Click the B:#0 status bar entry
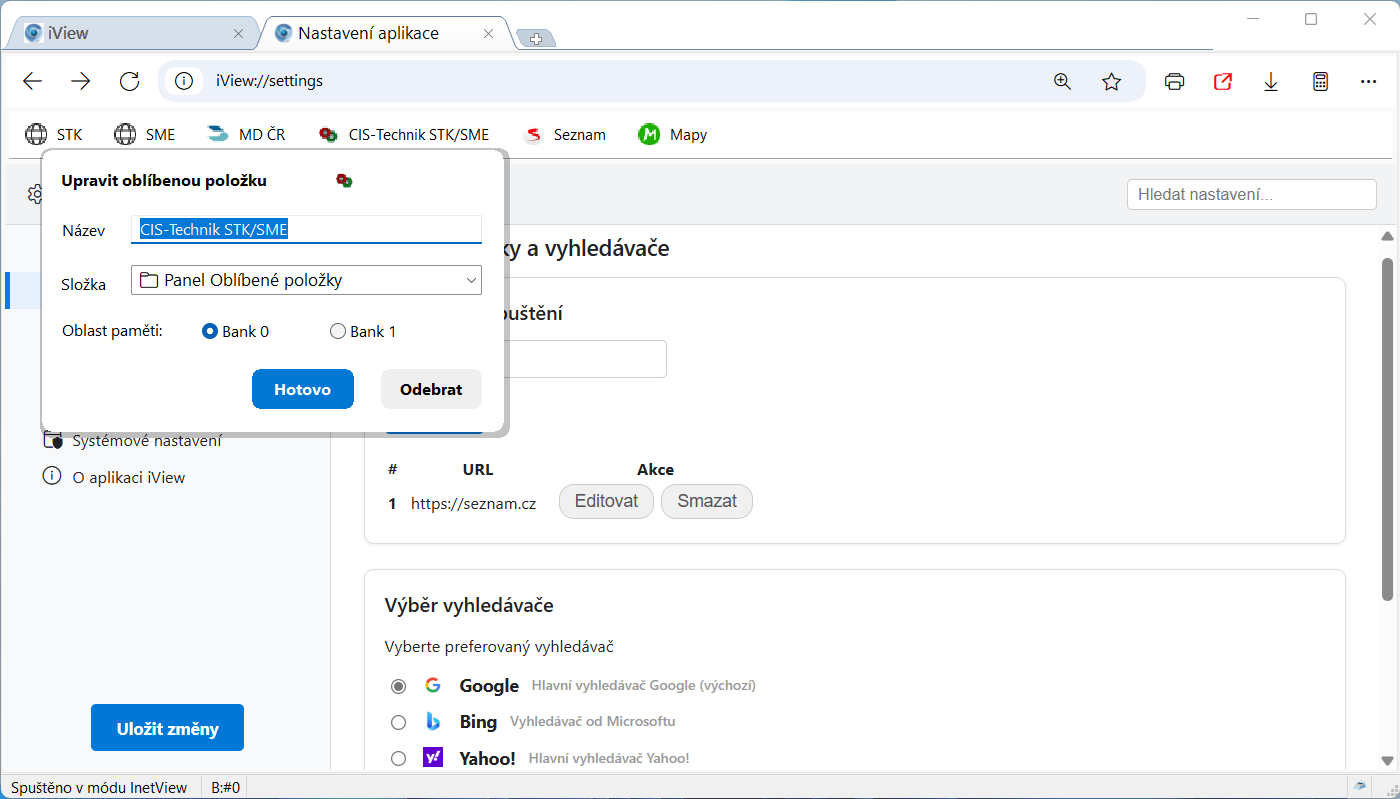The height and width of the screenshot is (799, 1400). [x=226, y=787]
